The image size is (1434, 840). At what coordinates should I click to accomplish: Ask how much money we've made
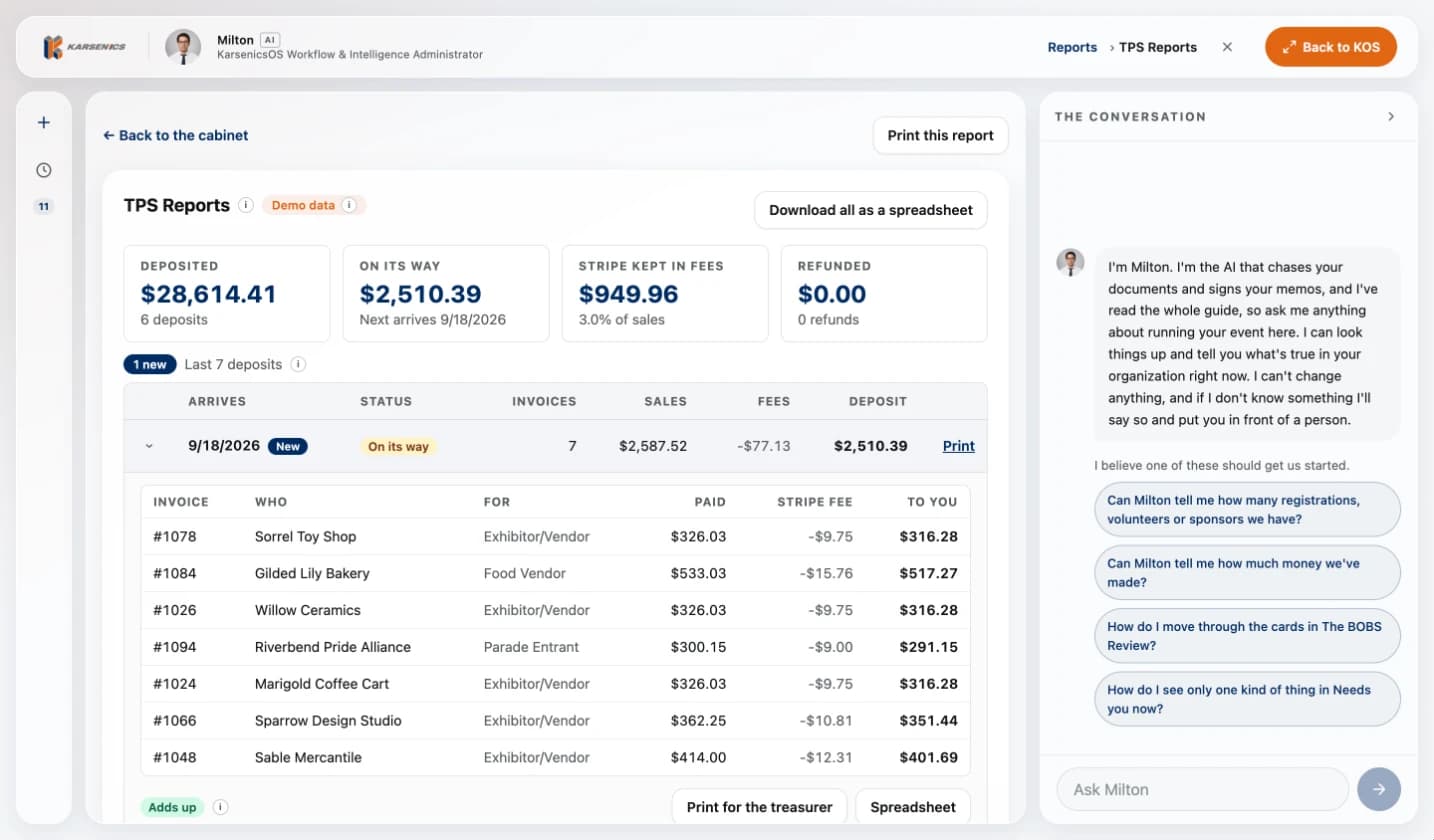[x=1247, y=572]
